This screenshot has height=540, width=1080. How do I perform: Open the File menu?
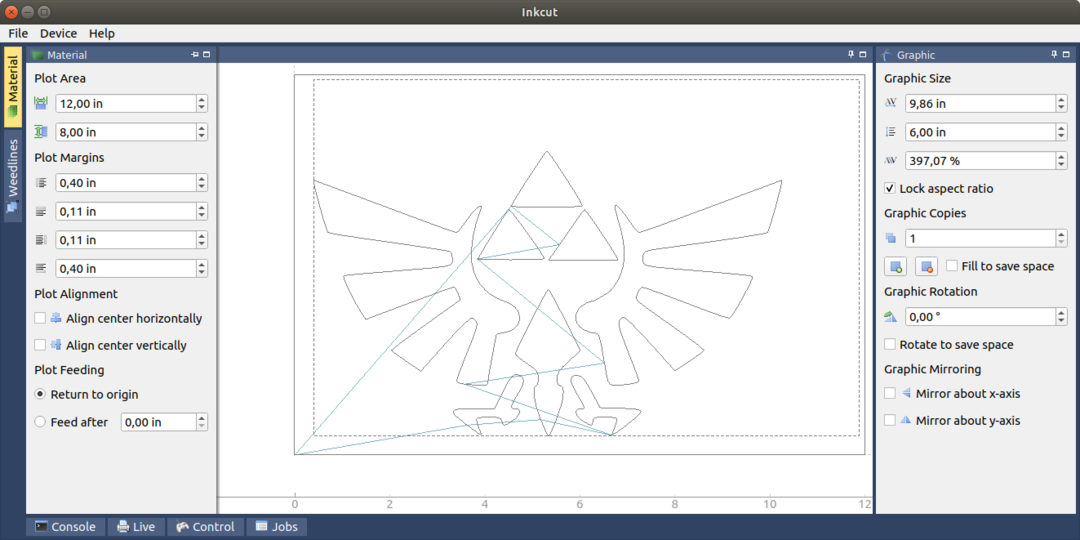pyautogui.click(x=18, y=33)
